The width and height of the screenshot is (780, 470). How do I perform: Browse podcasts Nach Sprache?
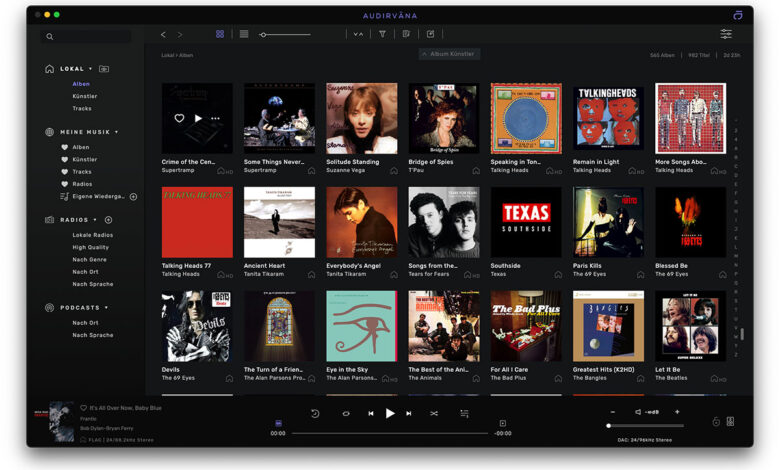(93, 335)
